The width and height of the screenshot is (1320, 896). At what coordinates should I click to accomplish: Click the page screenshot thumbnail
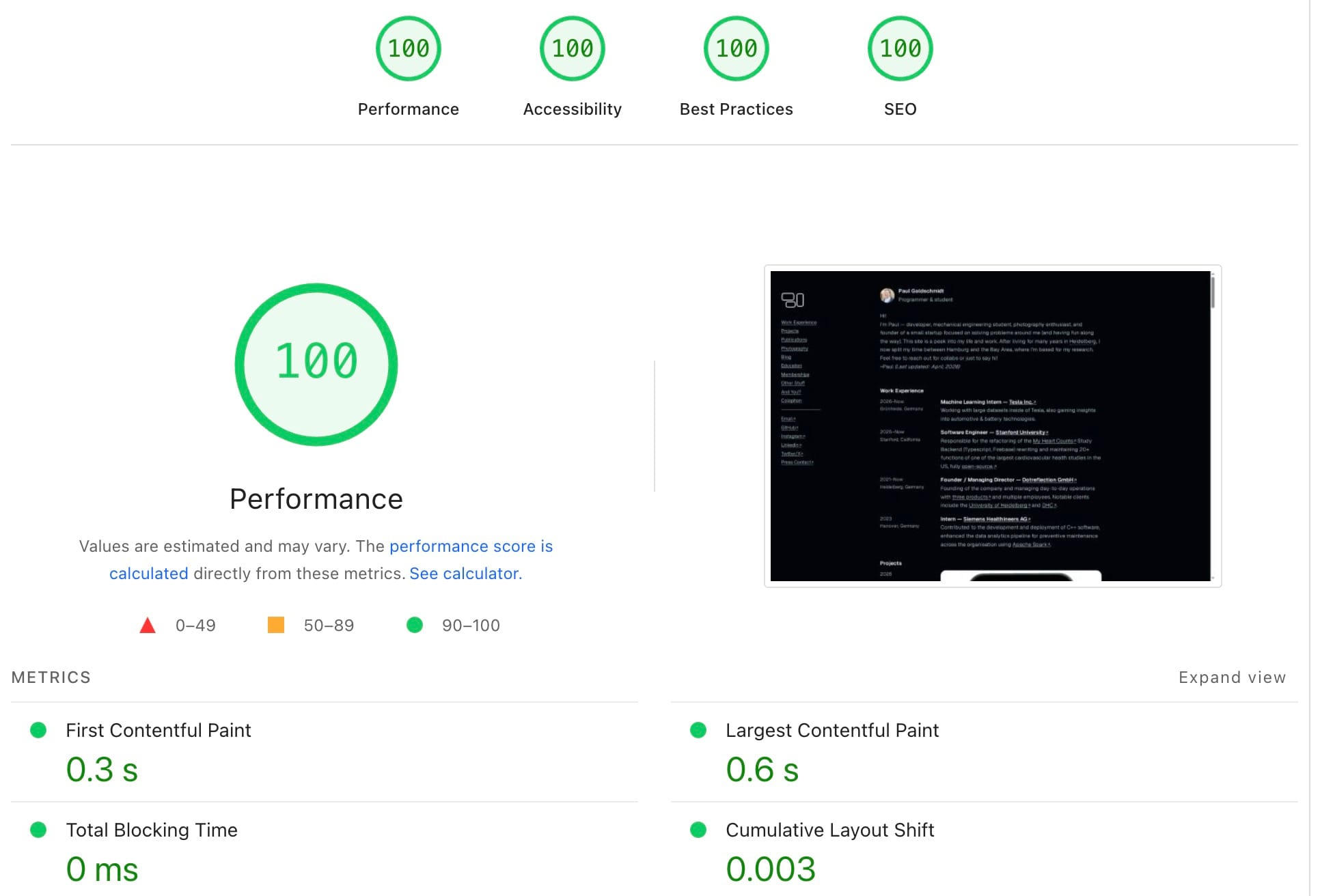[991, 426]
